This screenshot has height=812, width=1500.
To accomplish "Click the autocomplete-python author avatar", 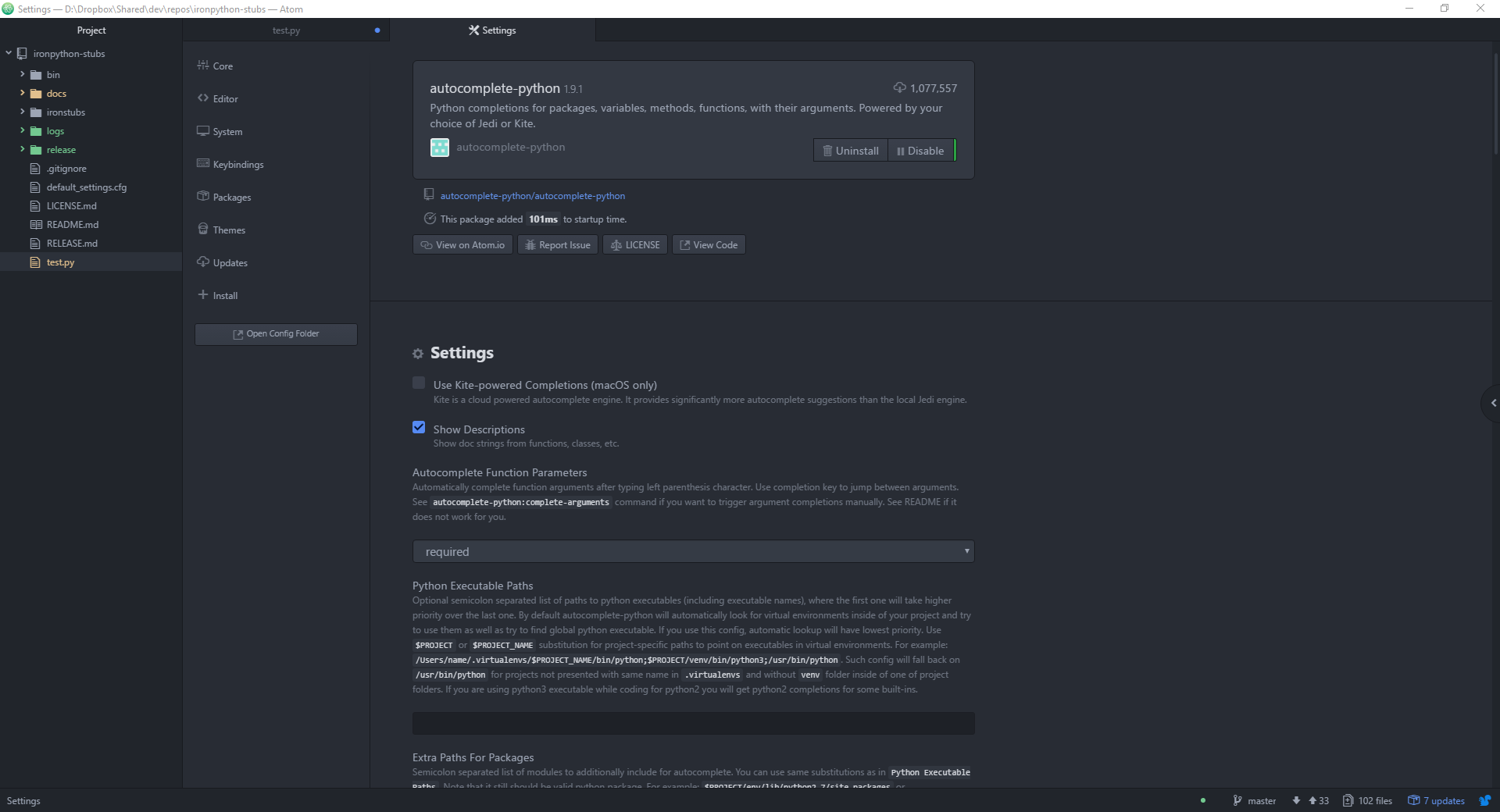I will tap(440, 148).
